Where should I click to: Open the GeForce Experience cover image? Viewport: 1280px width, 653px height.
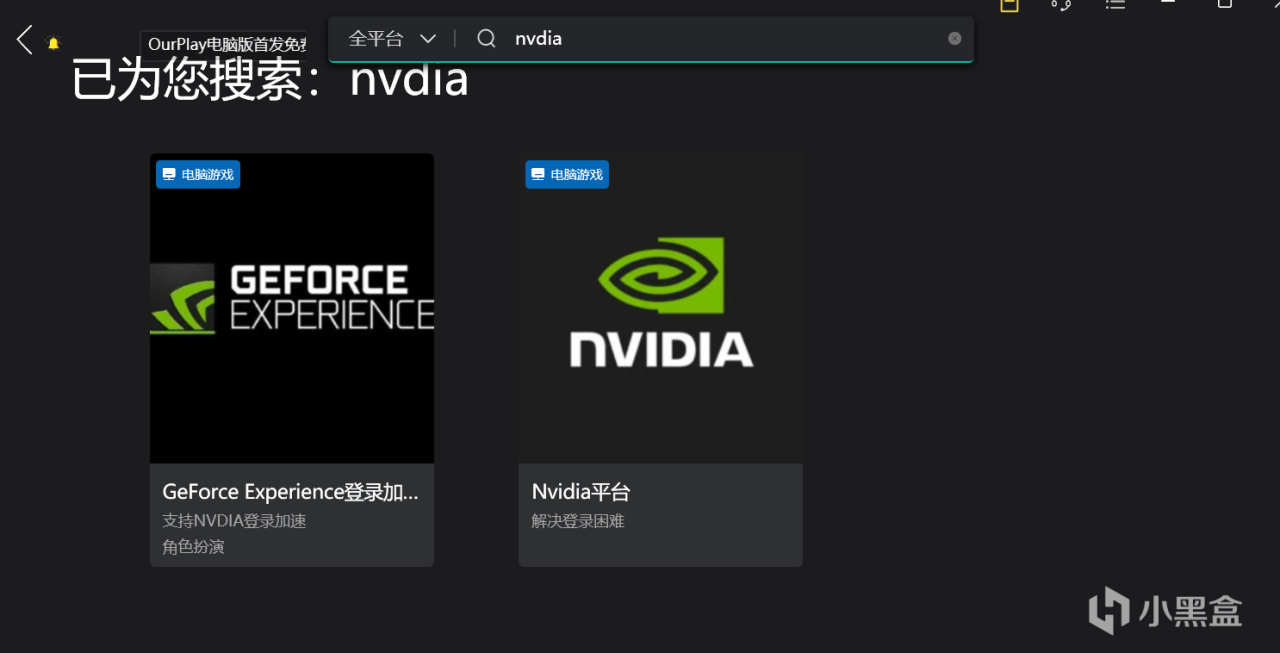coord(292,308)
